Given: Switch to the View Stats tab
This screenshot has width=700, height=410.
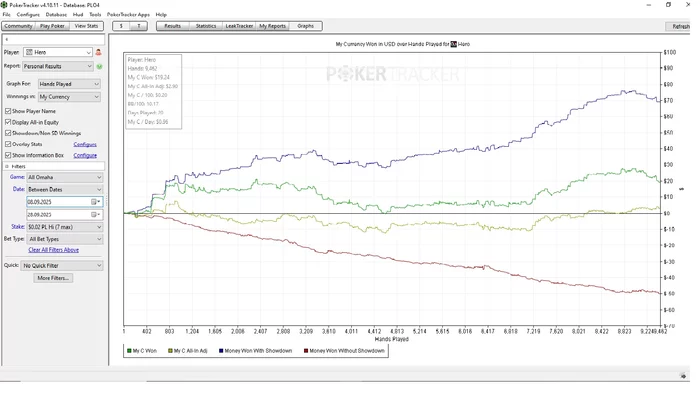Looking at the screenshot, I should (86, 26).
